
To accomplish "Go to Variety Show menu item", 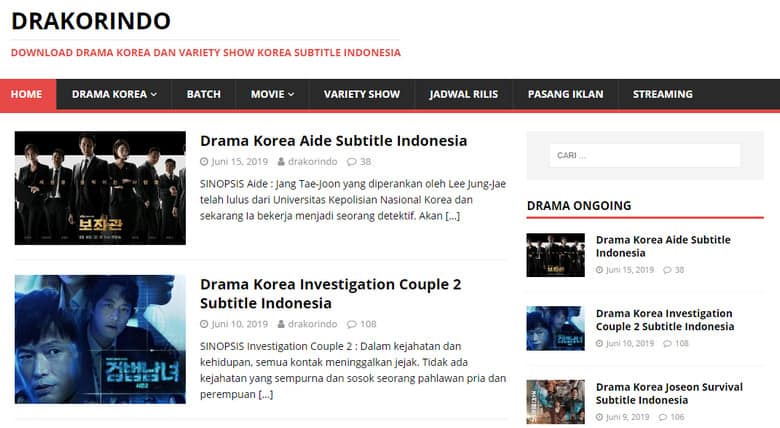I will (361, 94).
